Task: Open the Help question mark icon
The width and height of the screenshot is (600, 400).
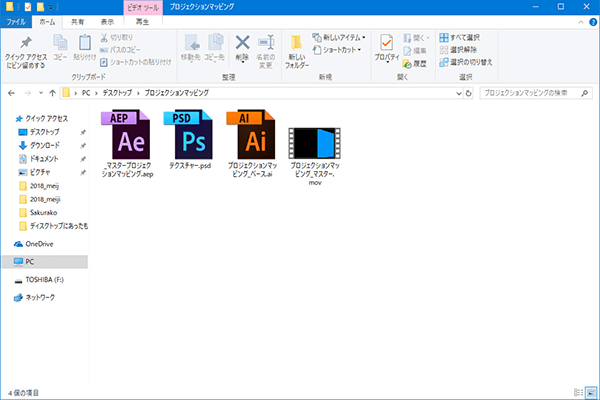Action: (593, 22)
